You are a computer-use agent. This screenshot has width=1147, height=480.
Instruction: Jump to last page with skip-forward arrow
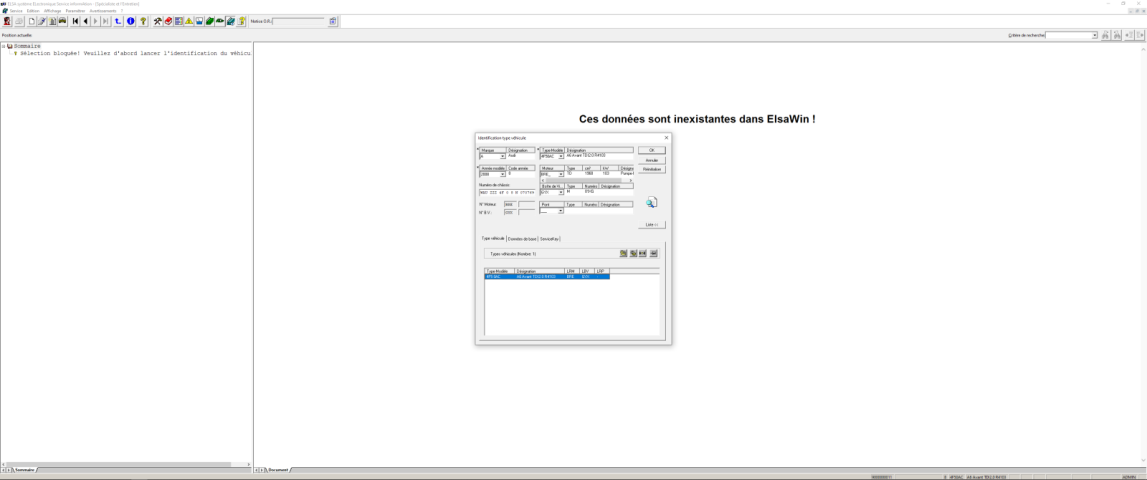105,21
